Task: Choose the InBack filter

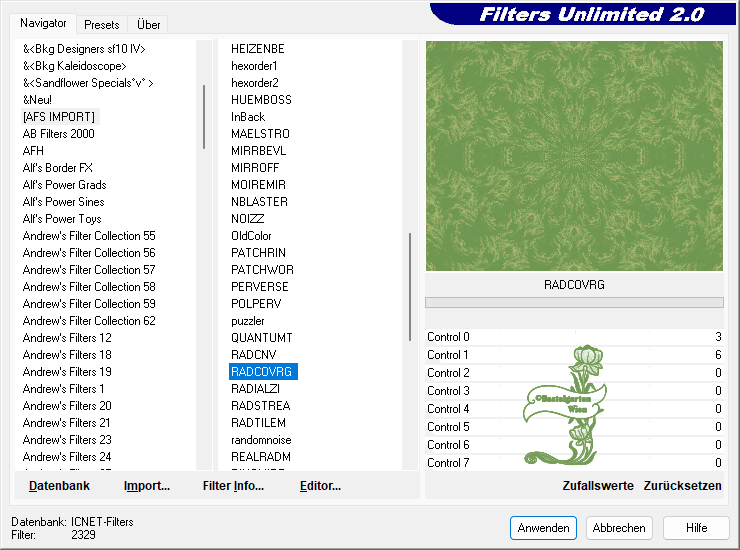Action: click(x=248, y=117)
